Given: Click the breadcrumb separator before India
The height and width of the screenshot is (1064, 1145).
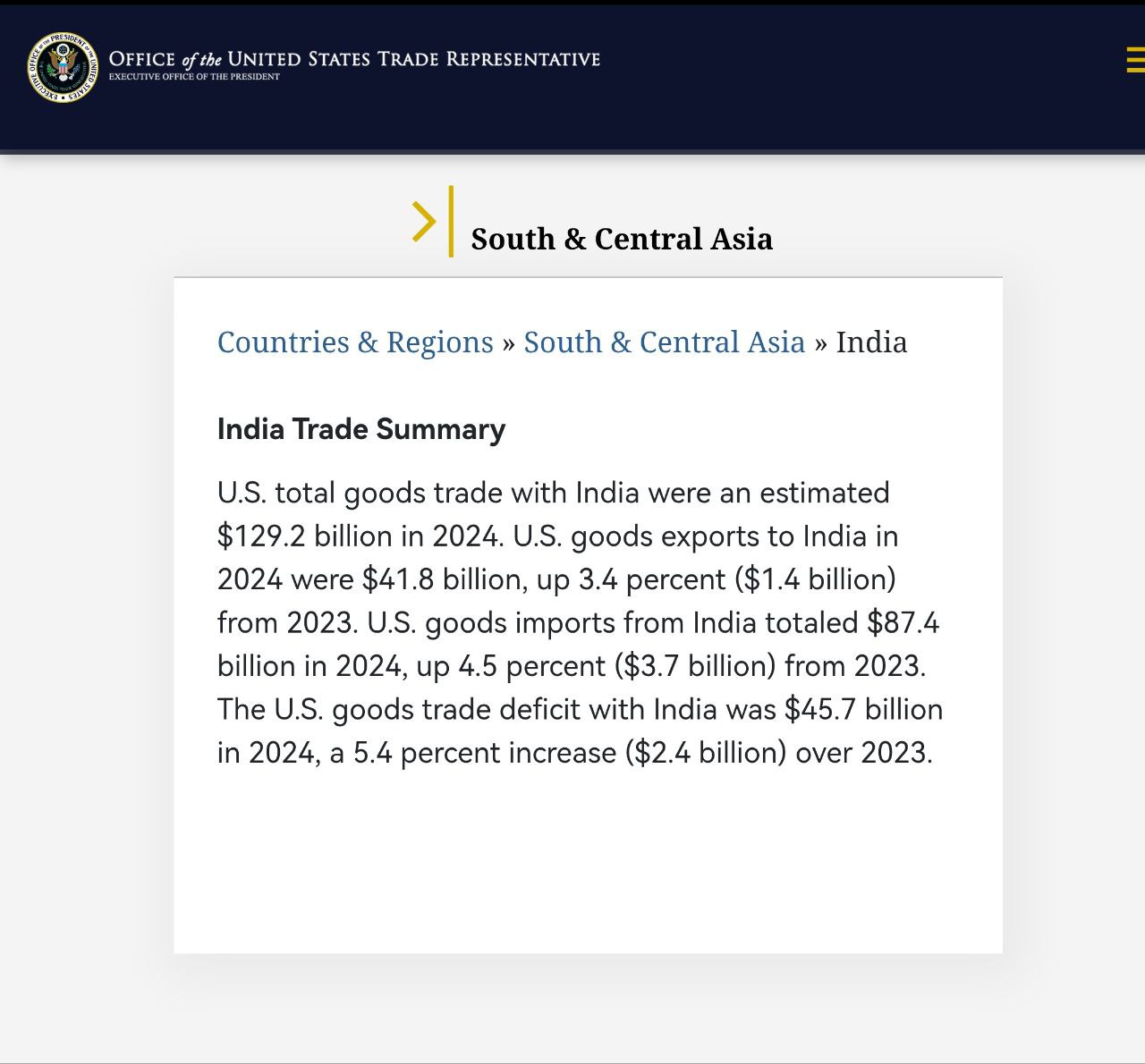Looking at the screenshot, I should [x=820, y=343].
